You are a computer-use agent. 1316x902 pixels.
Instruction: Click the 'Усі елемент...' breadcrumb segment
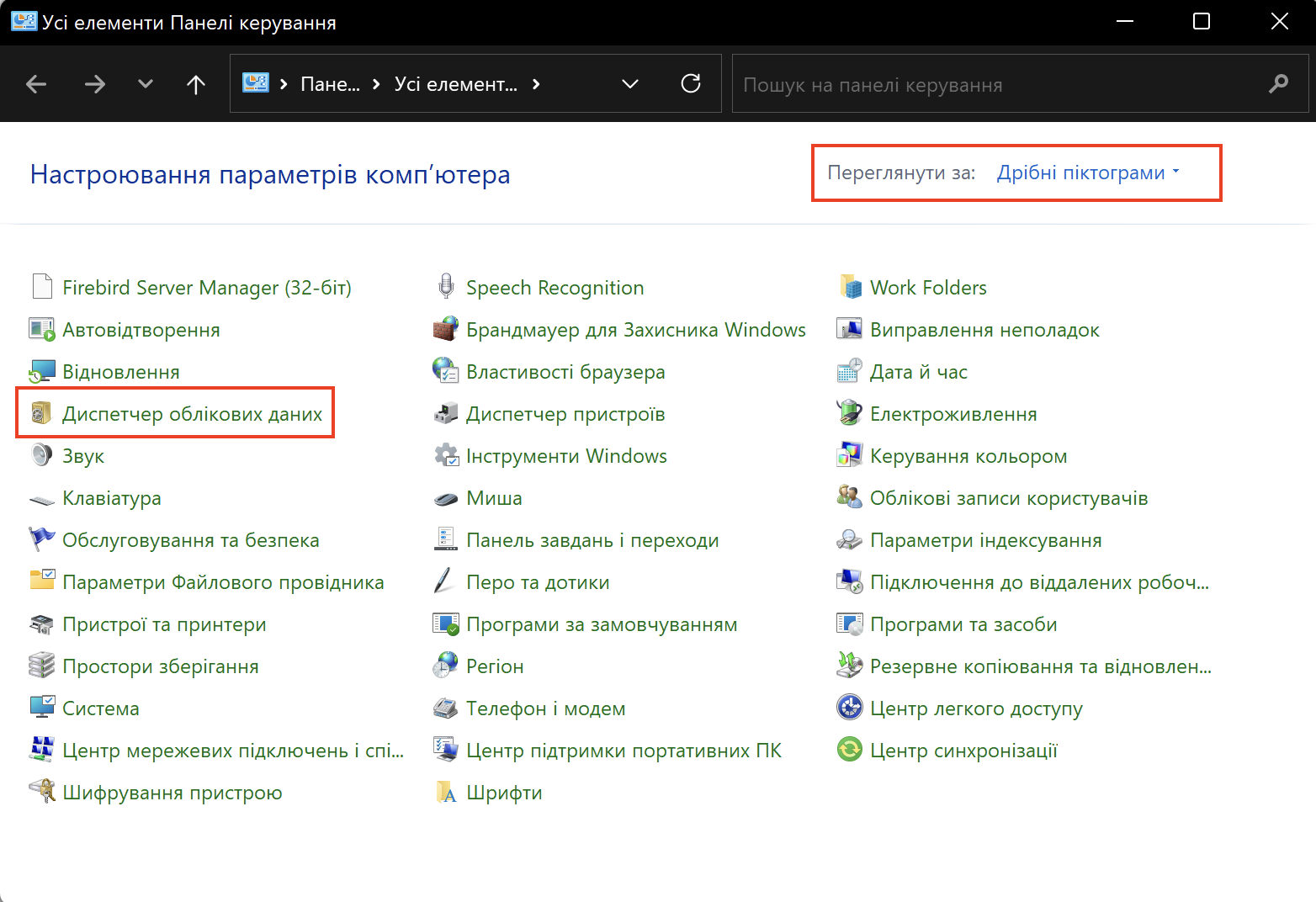point(455,84)
